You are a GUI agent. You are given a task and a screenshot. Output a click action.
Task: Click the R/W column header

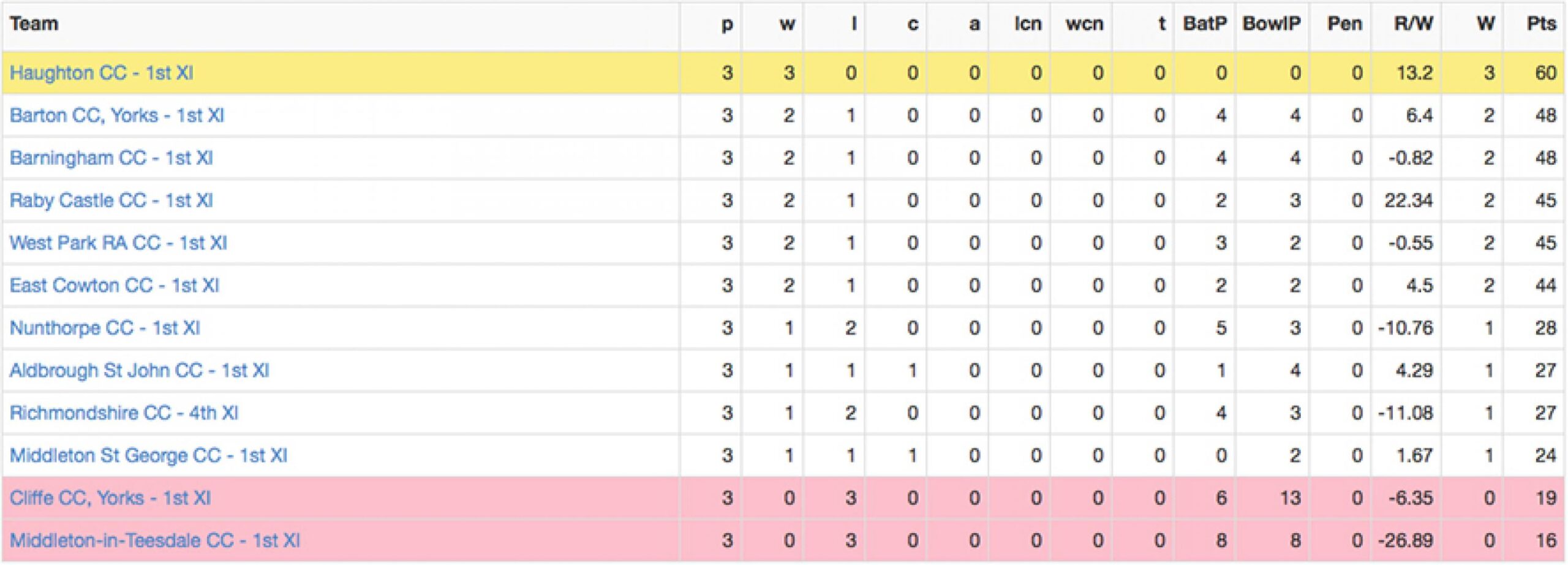click(x=1413, y=24)
